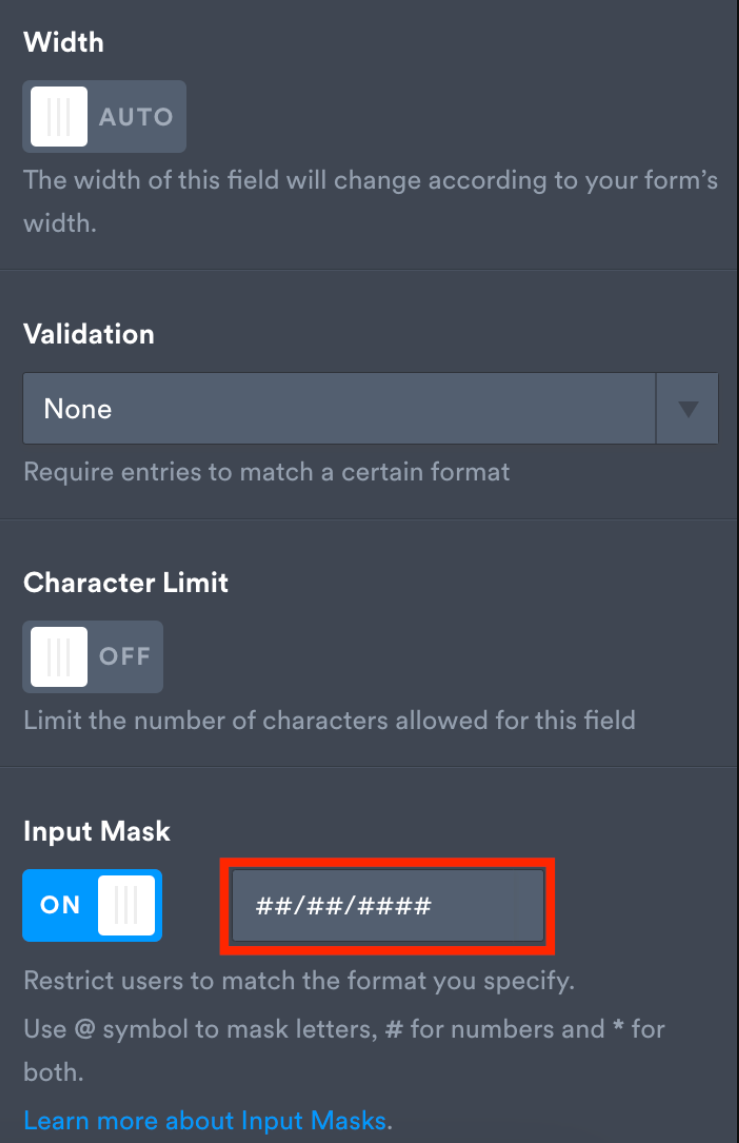Open the Validation dropdown showing None
The height and width of the screenshot is (1143, 739).
click(338, 408)
